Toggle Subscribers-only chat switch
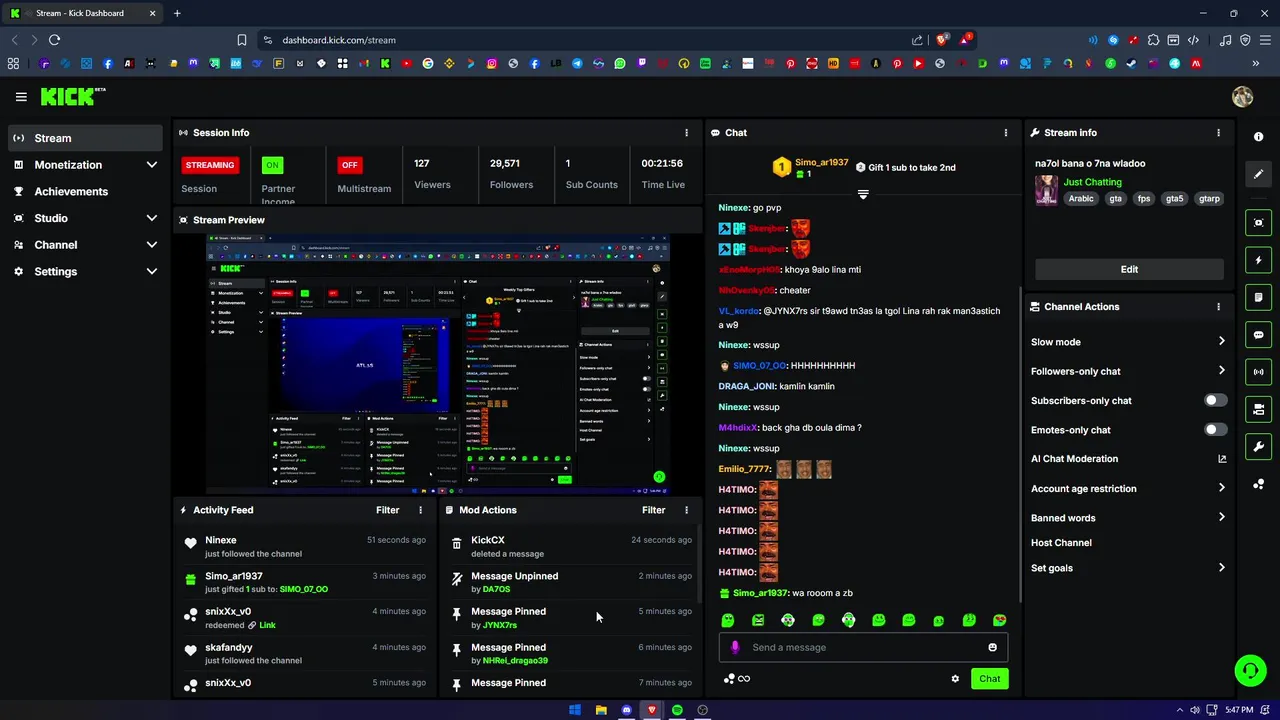 click(x=1215, y=400)
